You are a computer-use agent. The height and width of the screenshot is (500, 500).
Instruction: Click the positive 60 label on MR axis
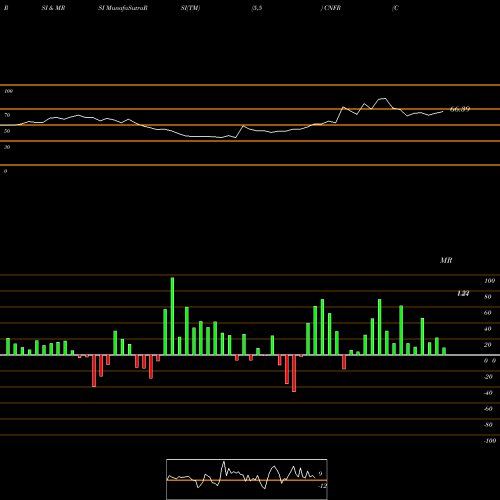pos(488,313)
